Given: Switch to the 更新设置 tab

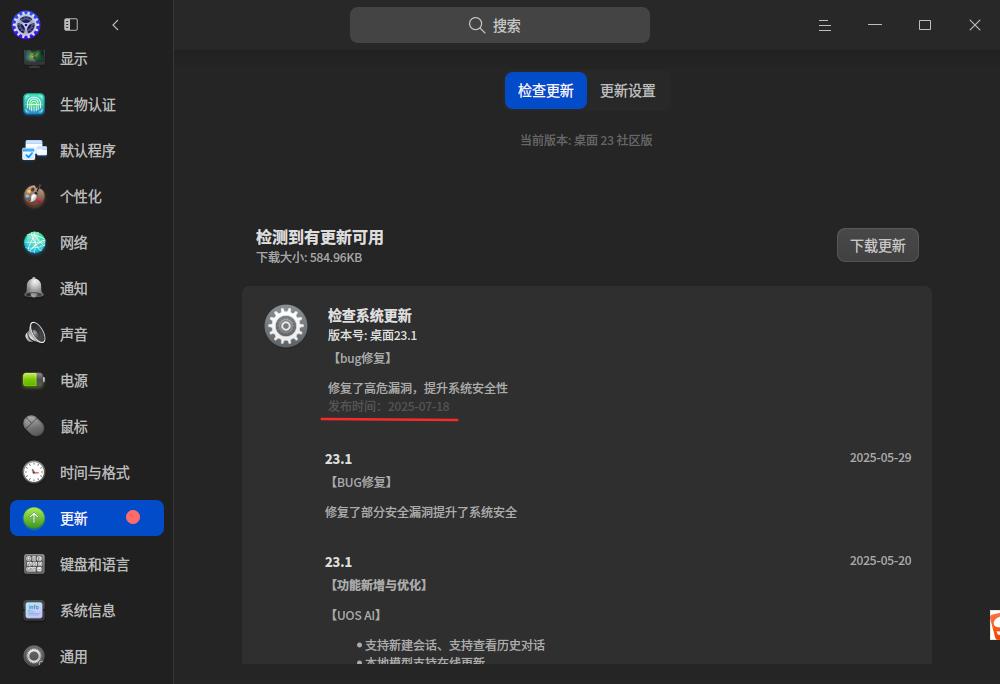Looking at the screenshot, I should tap(628, 91).
